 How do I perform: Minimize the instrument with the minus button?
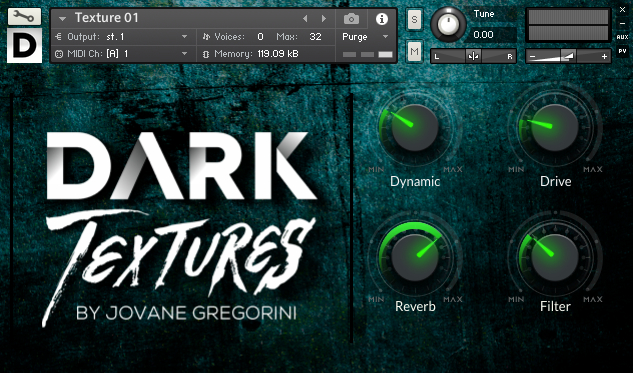pos(623,24)
